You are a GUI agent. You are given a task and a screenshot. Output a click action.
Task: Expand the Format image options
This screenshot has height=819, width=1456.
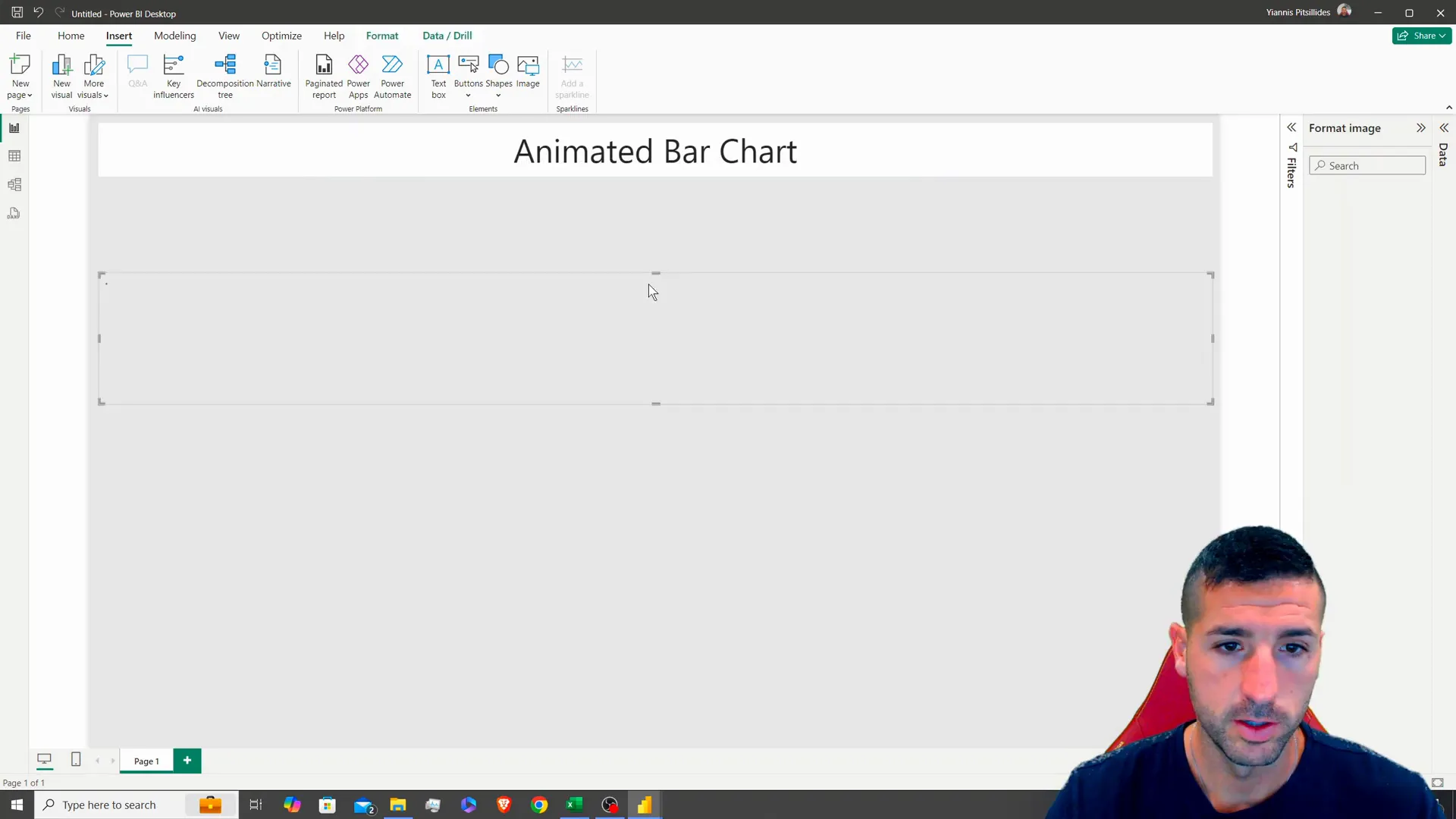(x=1421, y=128)
